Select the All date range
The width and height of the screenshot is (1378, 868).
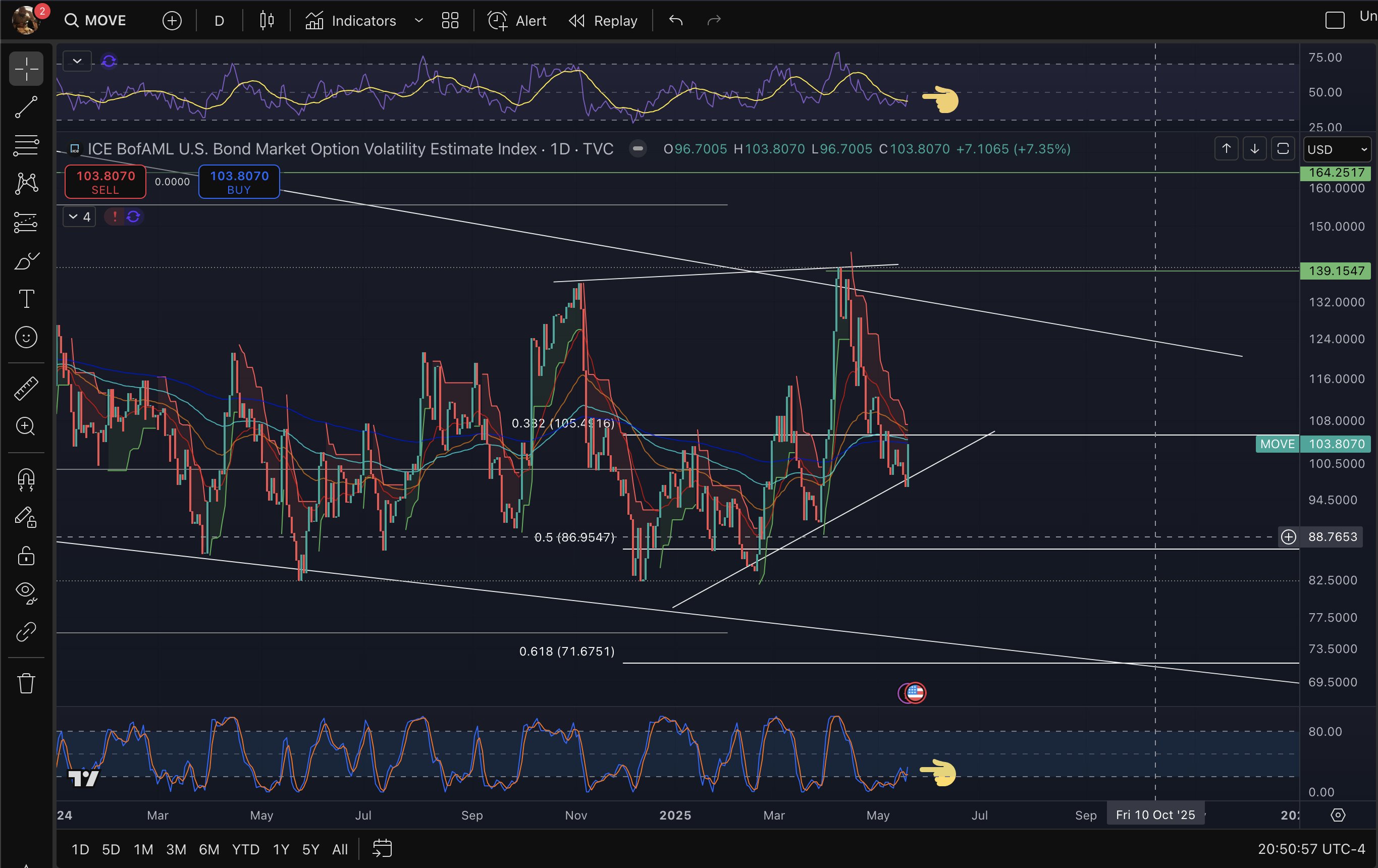pyautogui.click(x=340, y=849)
